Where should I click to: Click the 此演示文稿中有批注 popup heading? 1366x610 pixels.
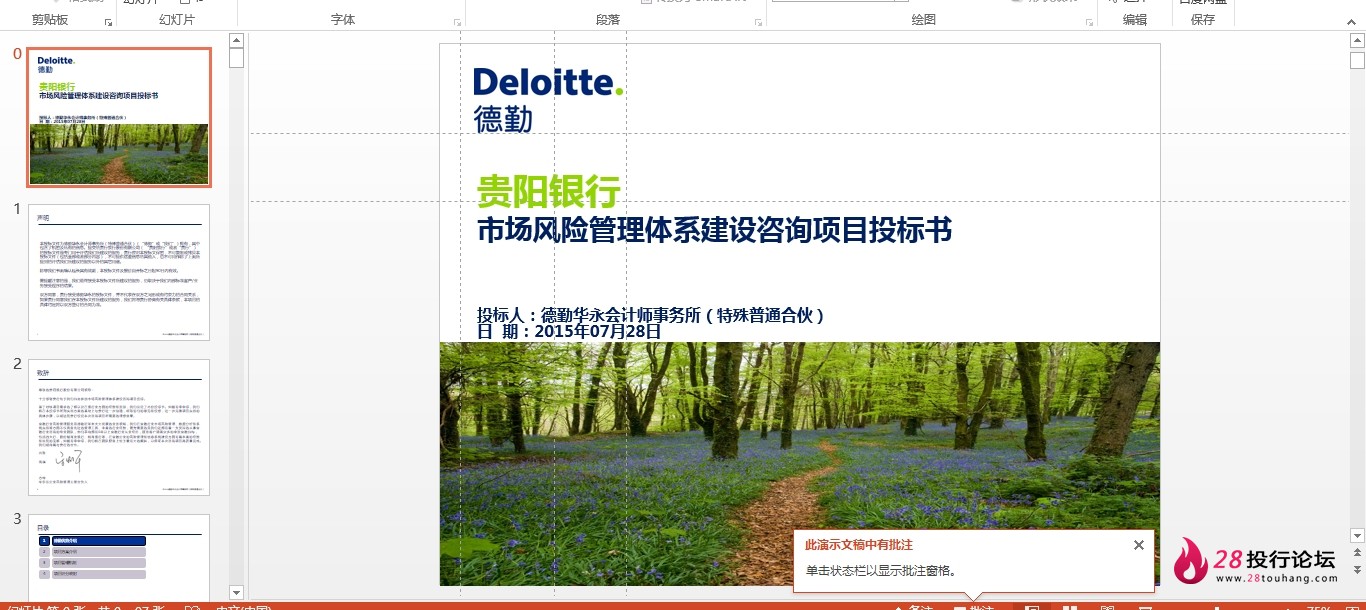(x=859, y=545)
